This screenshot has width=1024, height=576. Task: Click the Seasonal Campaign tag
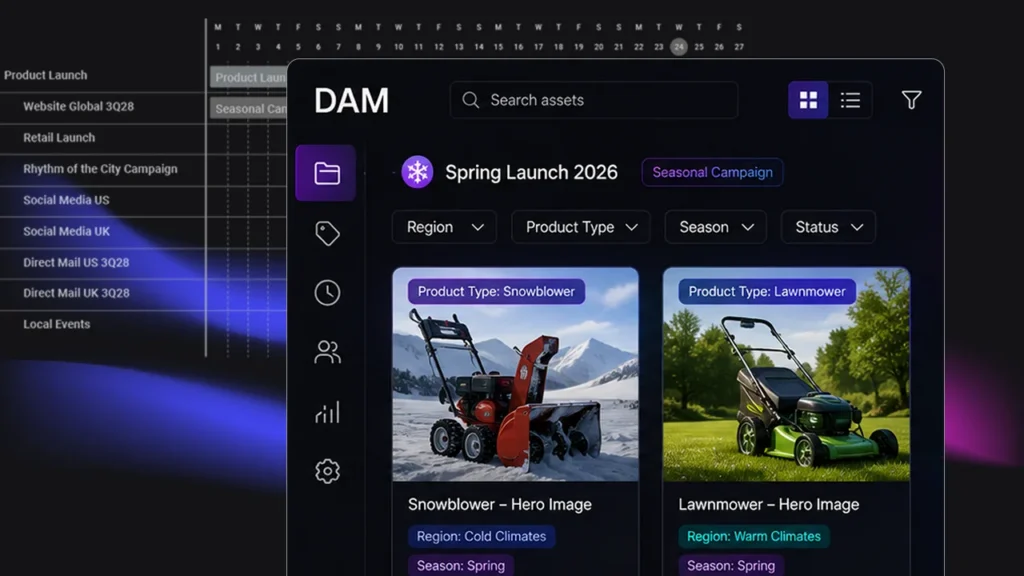point(712,172)
